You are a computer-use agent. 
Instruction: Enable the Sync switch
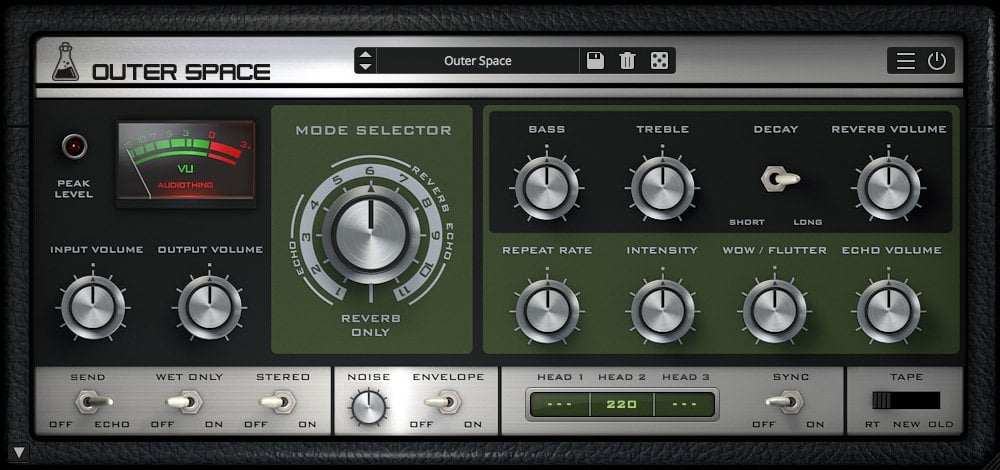click(x=784, y=401)
